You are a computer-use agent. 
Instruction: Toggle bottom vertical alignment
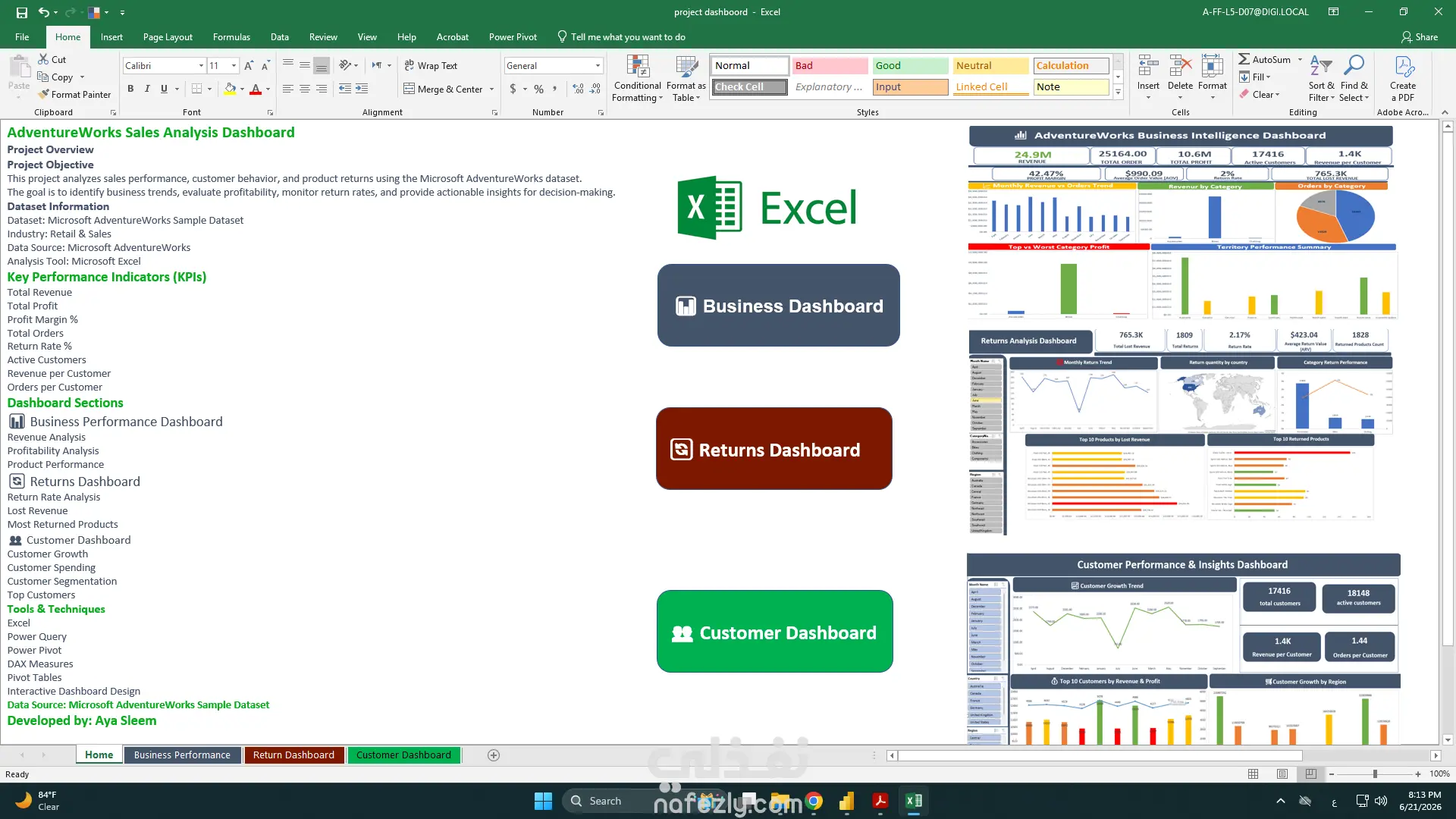[x=322, y=66]
